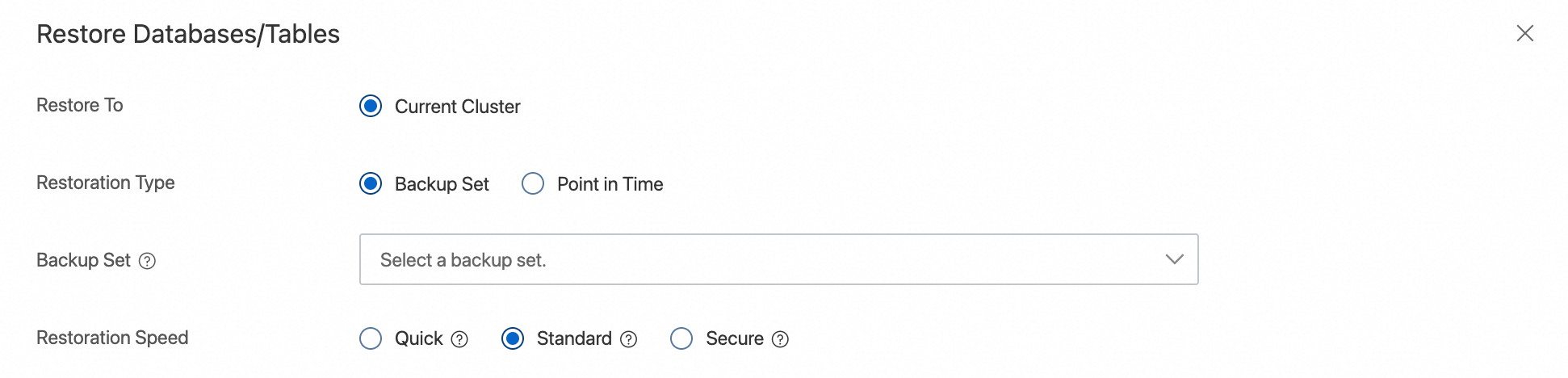Click the 'Restore To' field label

click(80, 105)
